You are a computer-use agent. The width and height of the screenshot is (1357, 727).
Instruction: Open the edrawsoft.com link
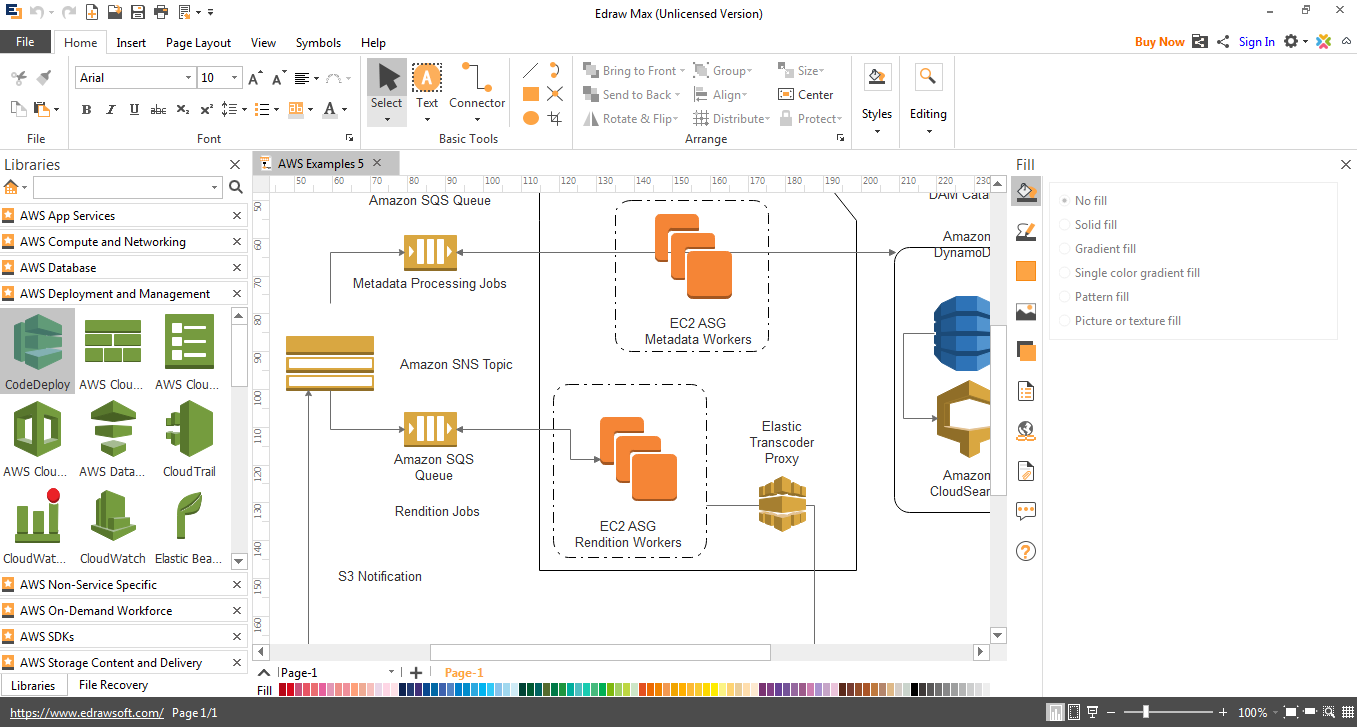click(86, 713)
